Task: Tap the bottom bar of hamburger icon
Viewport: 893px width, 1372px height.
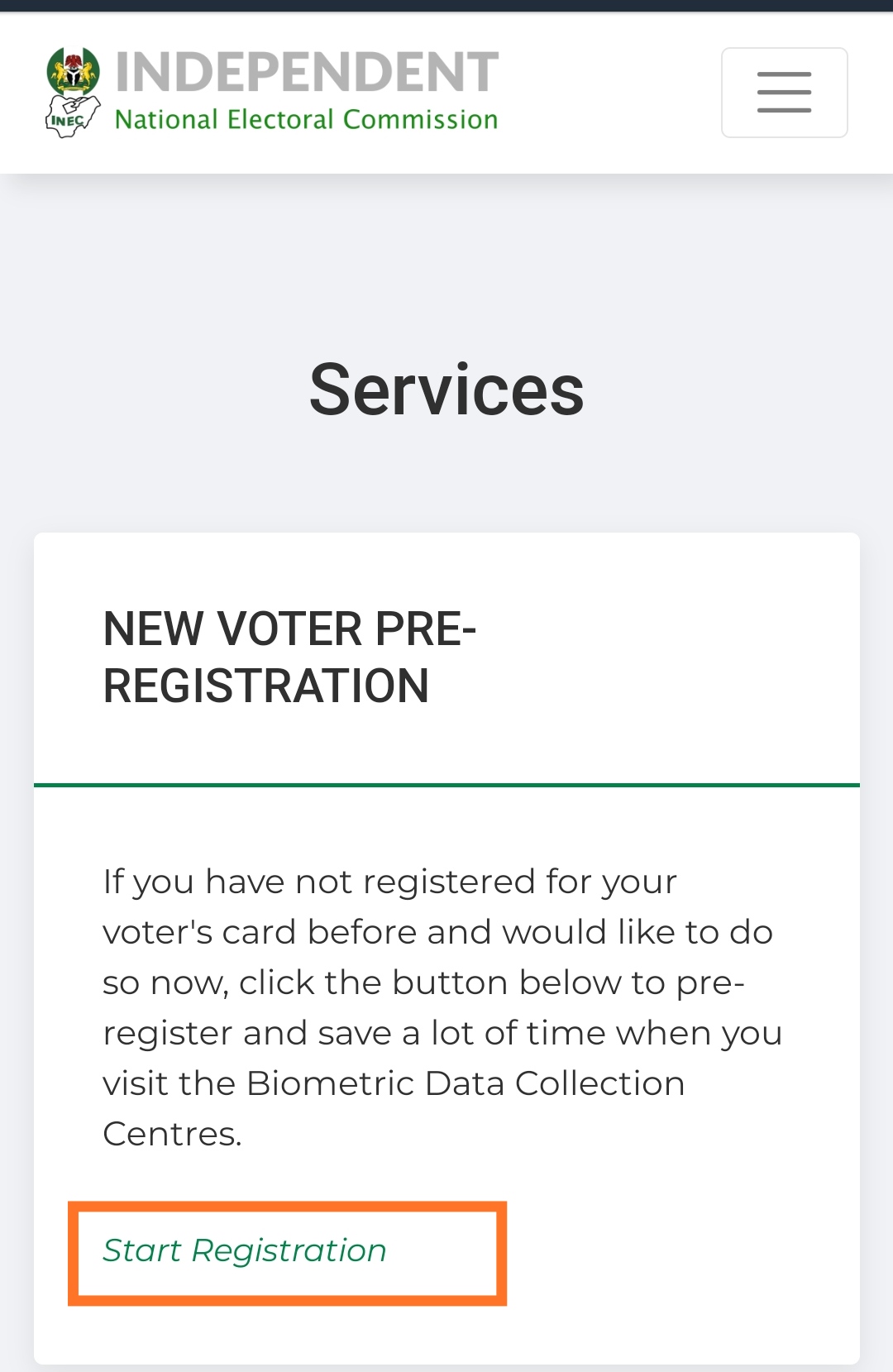Action: (x=784, y=110)
